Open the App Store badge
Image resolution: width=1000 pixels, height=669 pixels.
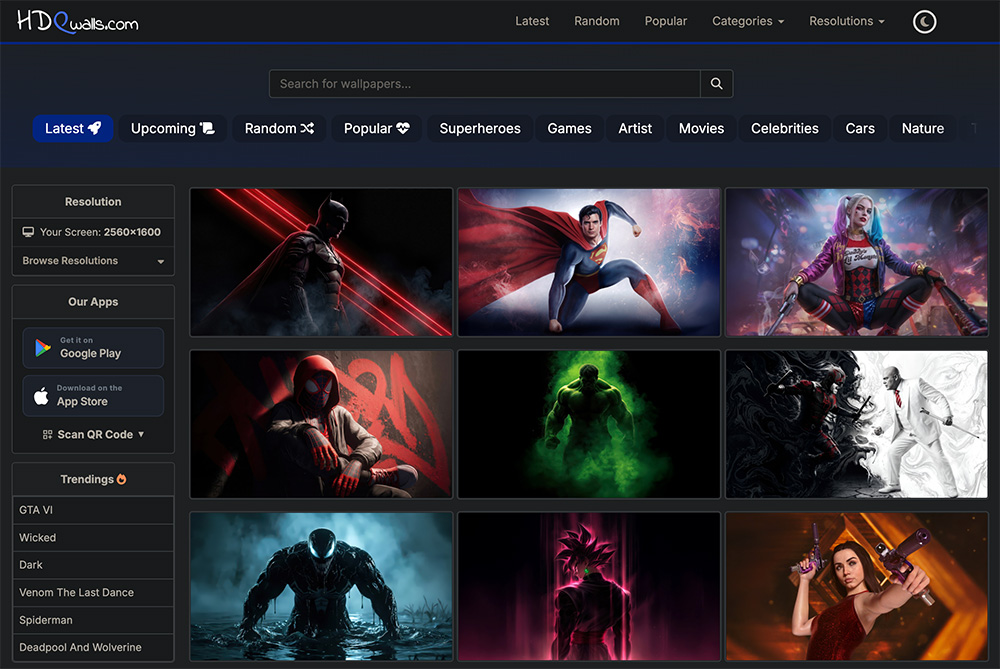coord(93,396)
